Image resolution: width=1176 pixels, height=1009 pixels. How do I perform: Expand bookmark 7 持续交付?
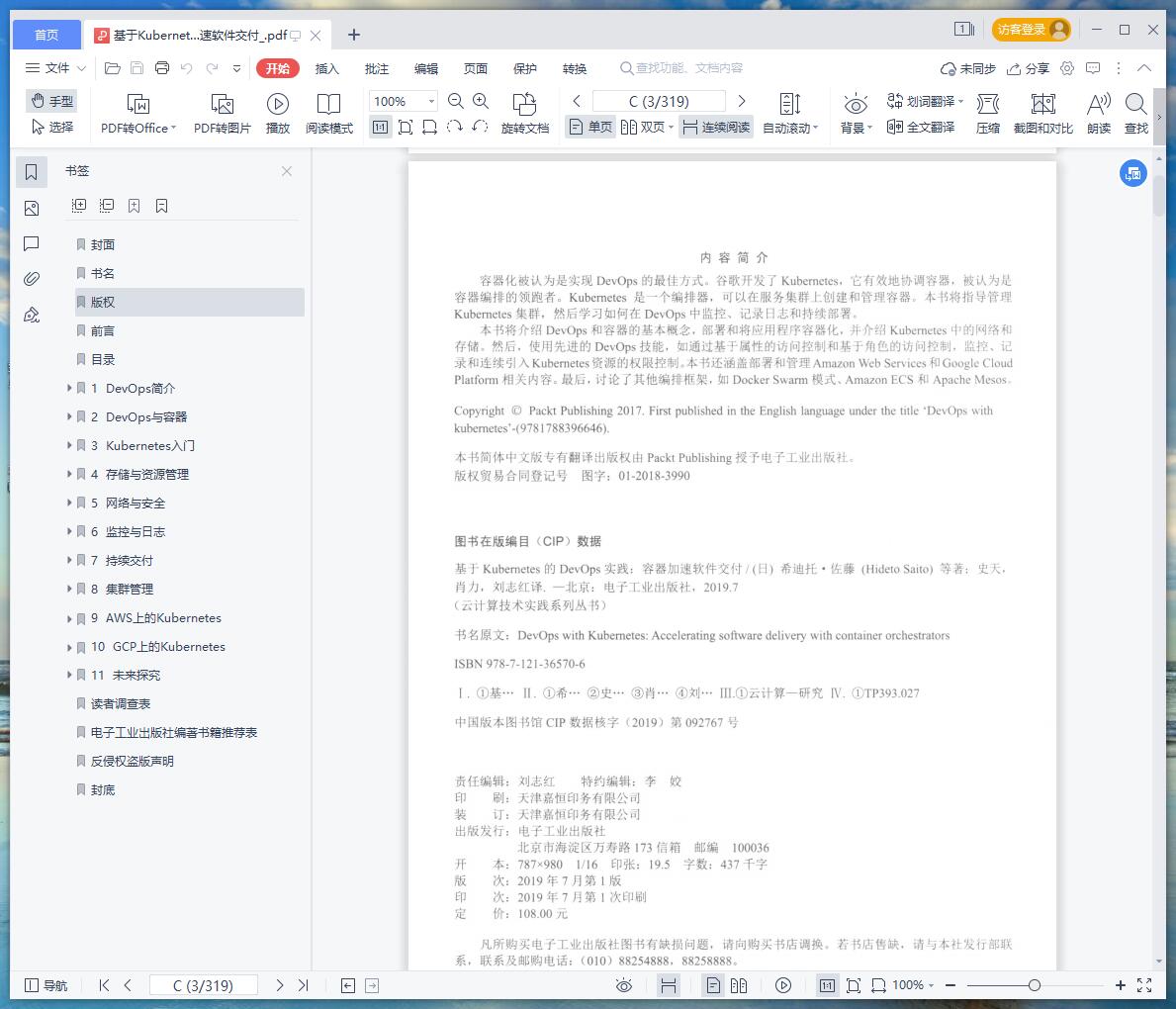pyautogui.click(x=69, y=560)
